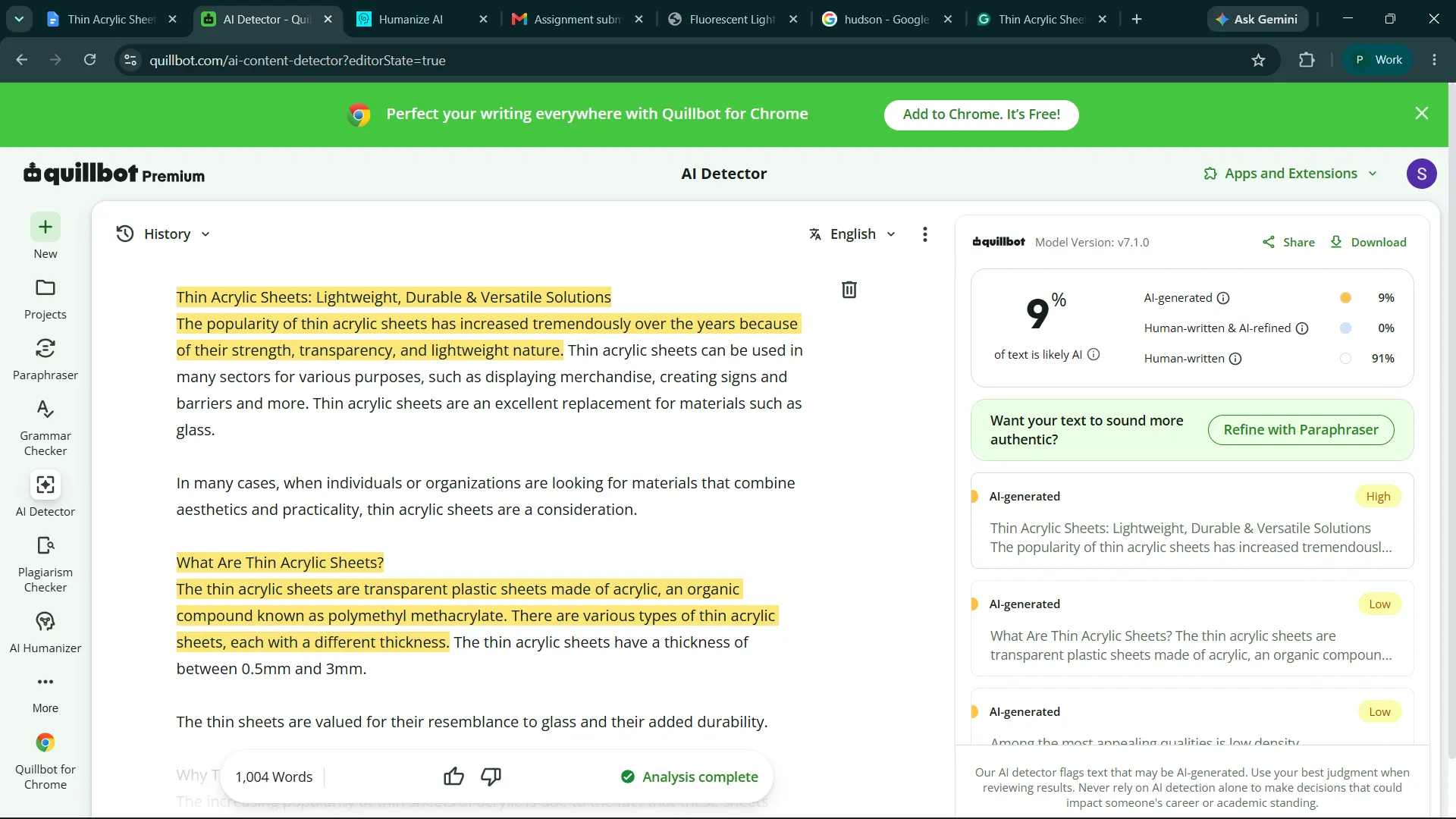
Task: Toggle white Human-written highlight dot
Action: tap(1345, 359)
